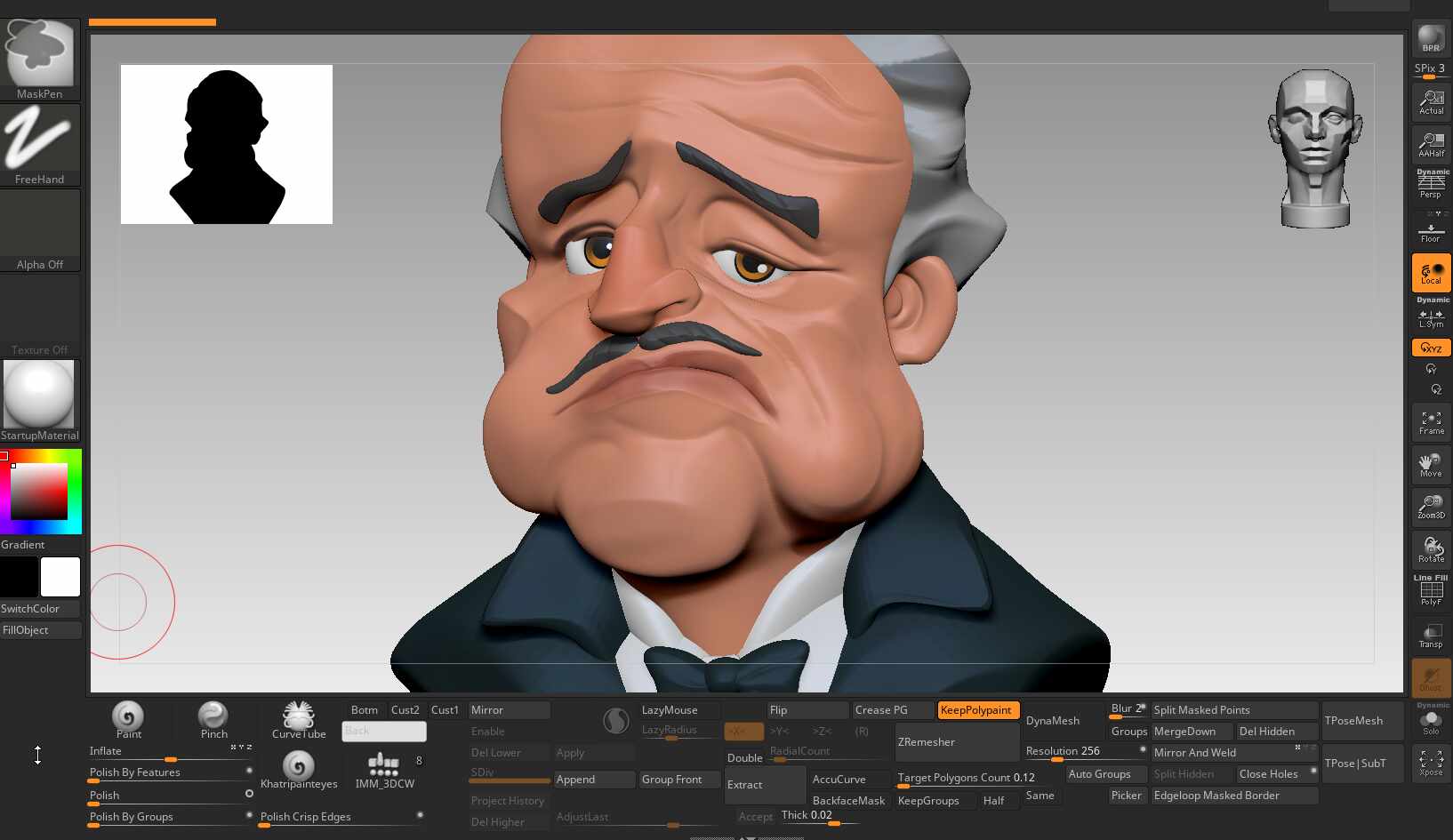Click the MergeDown button
Viewport: 1453px width, 840px height.
coord(1192,732)
